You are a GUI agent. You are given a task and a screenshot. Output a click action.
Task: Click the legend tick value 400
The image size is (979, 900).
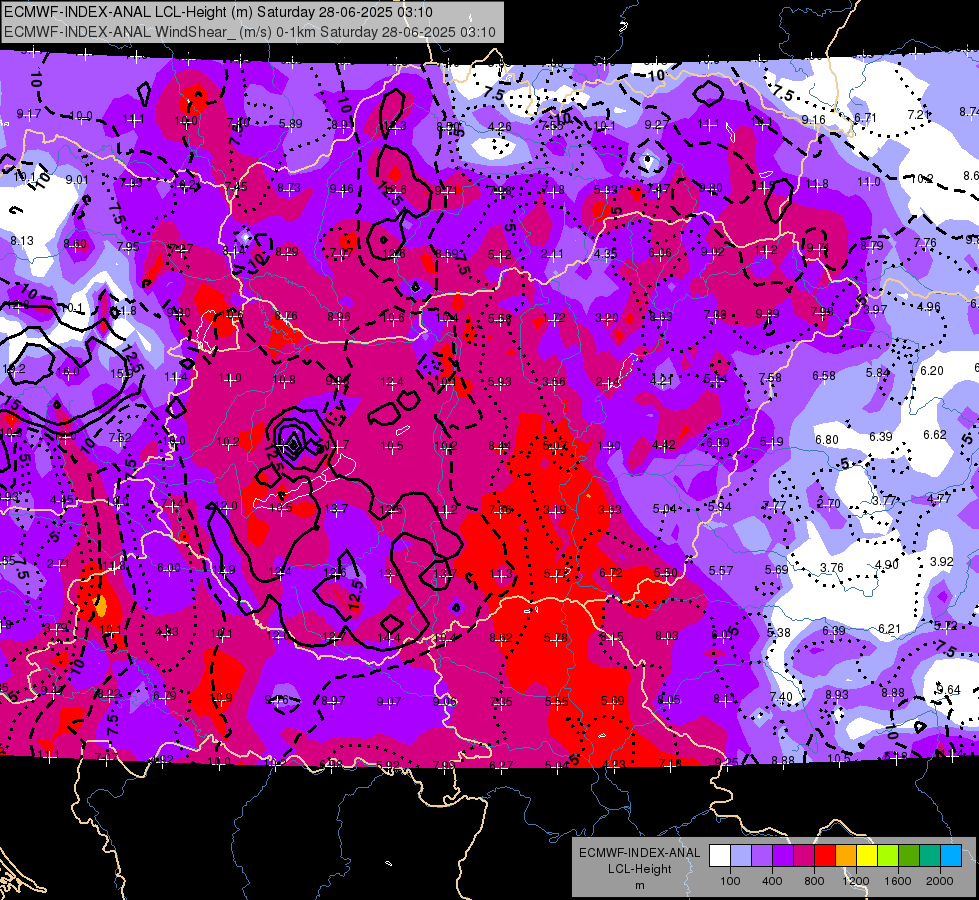(772, 881)
